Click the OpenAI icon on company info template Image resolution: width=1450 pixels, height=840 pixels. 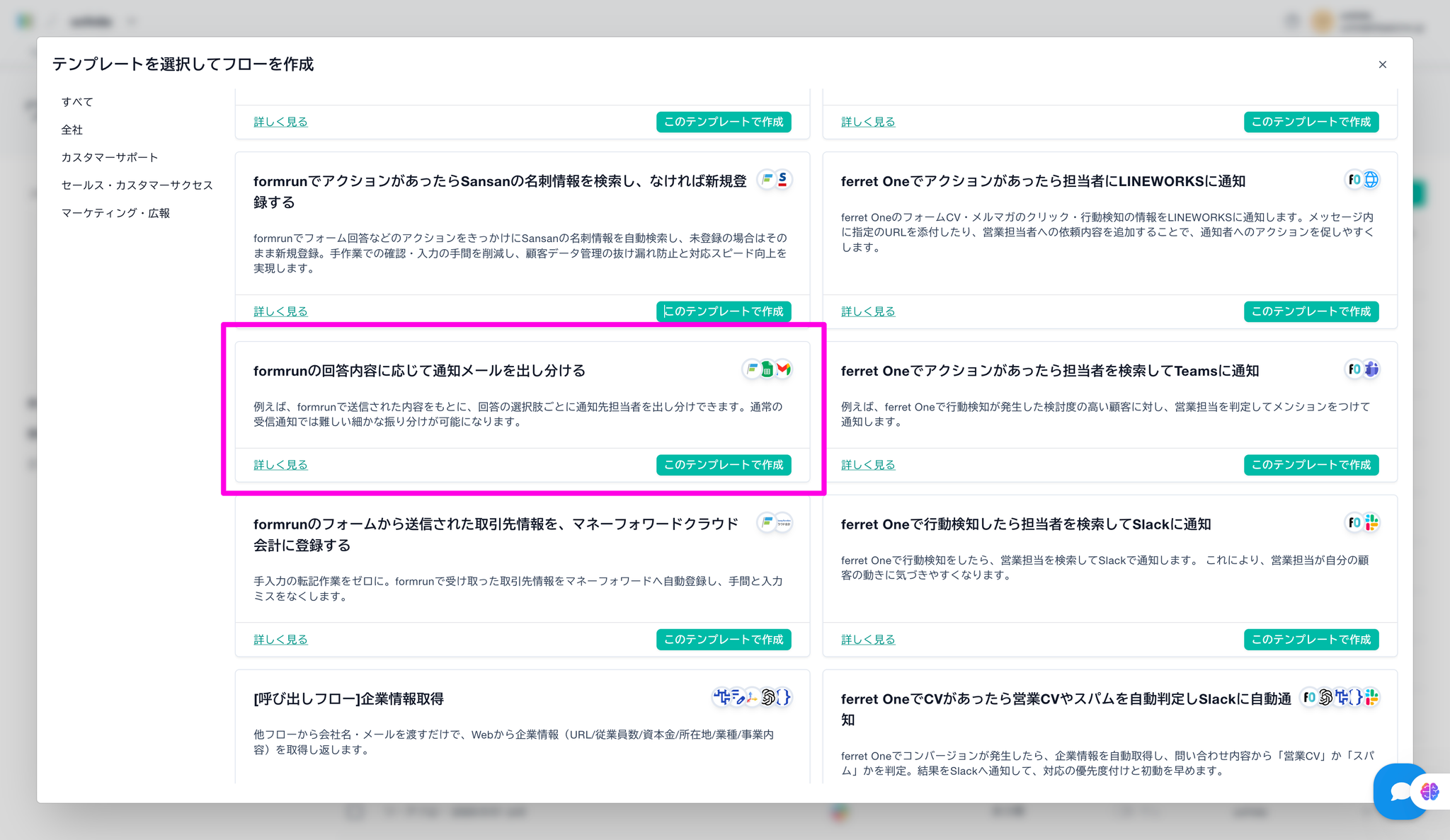pyautogui.click(x=767, y=698)
